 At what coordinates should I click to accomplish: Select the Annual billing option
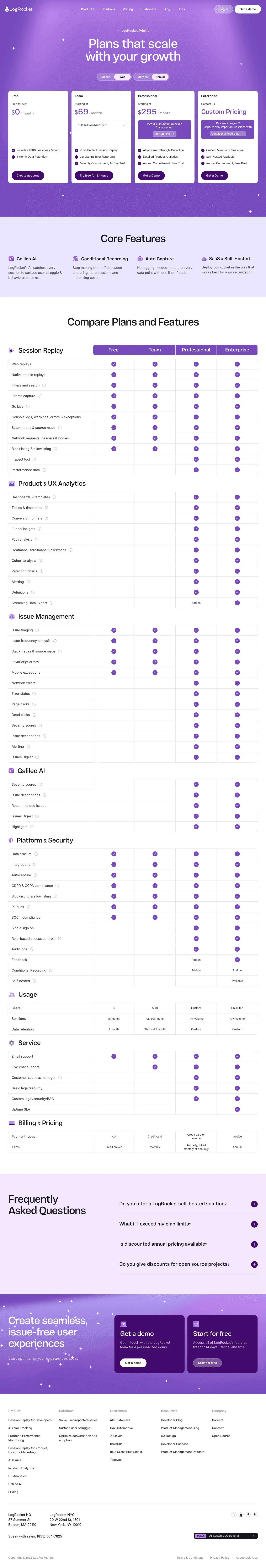[160, 77]
